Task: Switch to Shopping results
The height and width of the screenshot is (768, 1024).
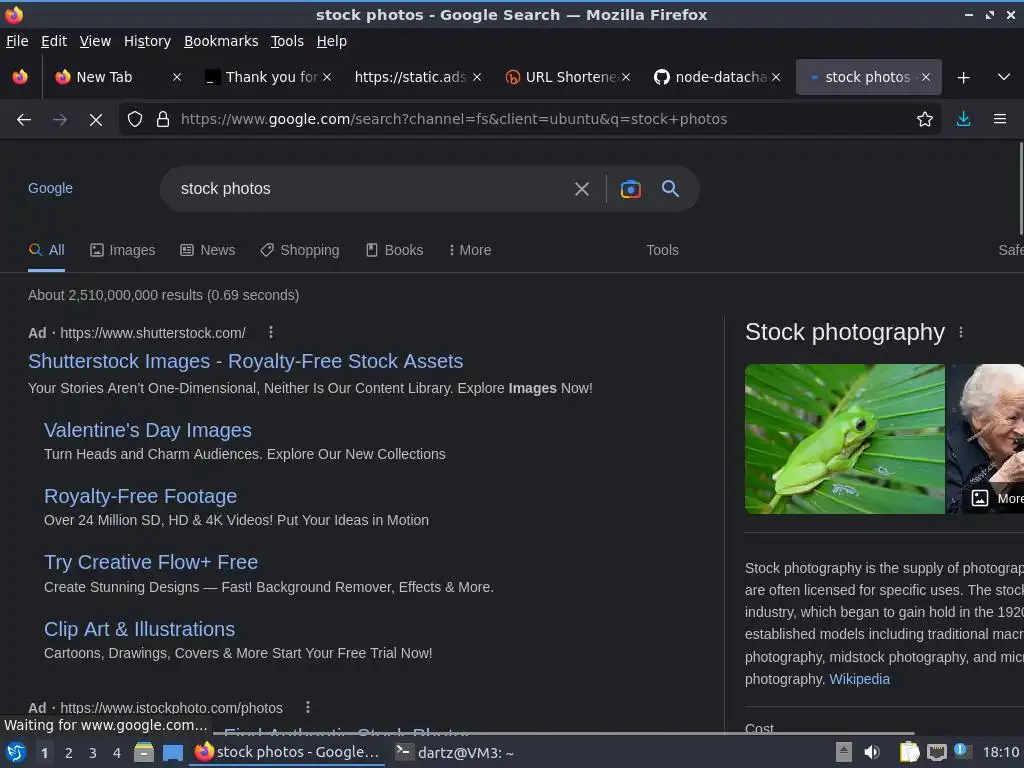Action: tap(300, 250)
